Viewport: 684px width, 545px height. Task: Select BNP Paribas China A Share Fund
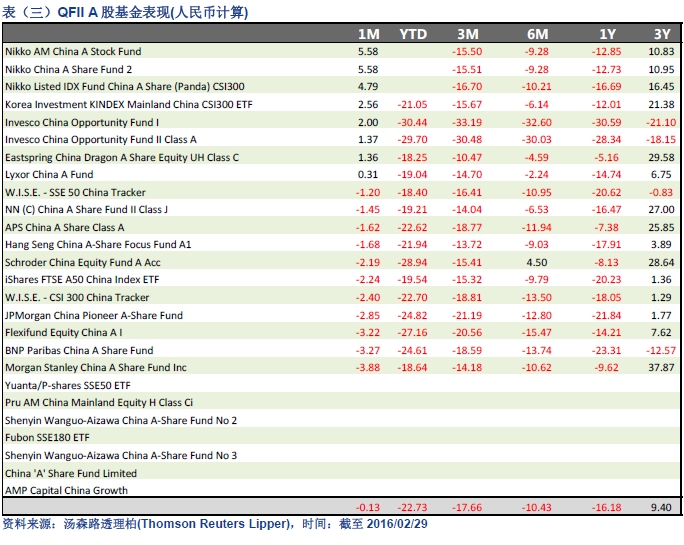[x=79, y=350]
